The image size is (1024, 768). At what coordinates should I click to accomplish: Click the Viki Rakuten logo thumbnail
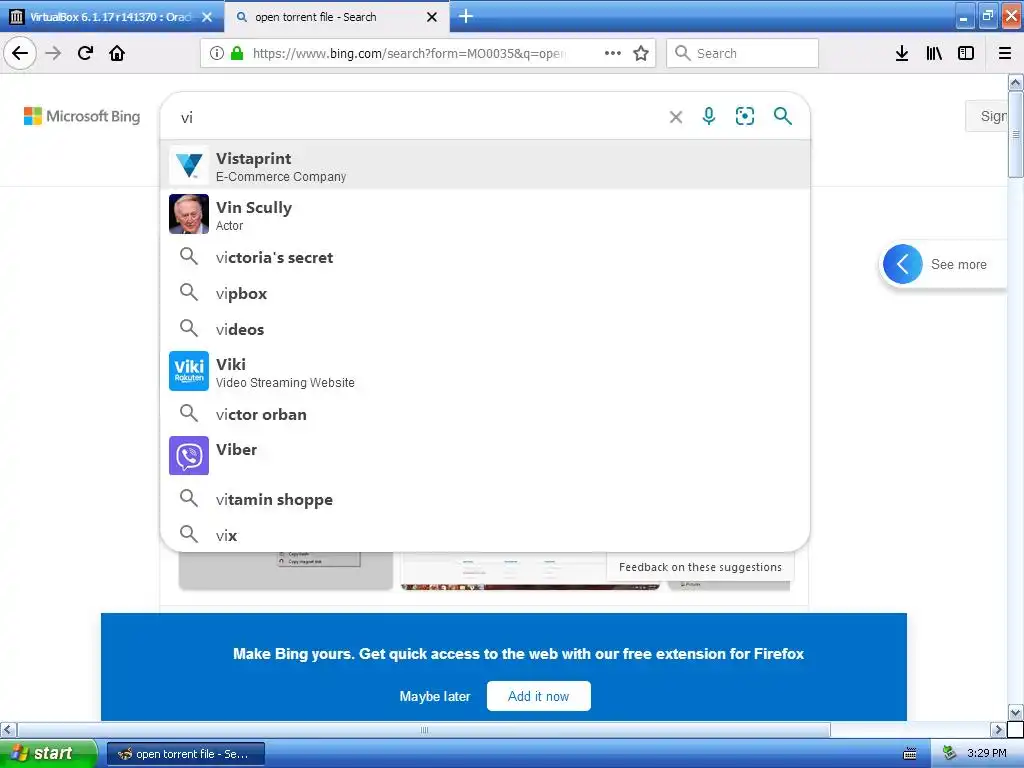point(189,371)
